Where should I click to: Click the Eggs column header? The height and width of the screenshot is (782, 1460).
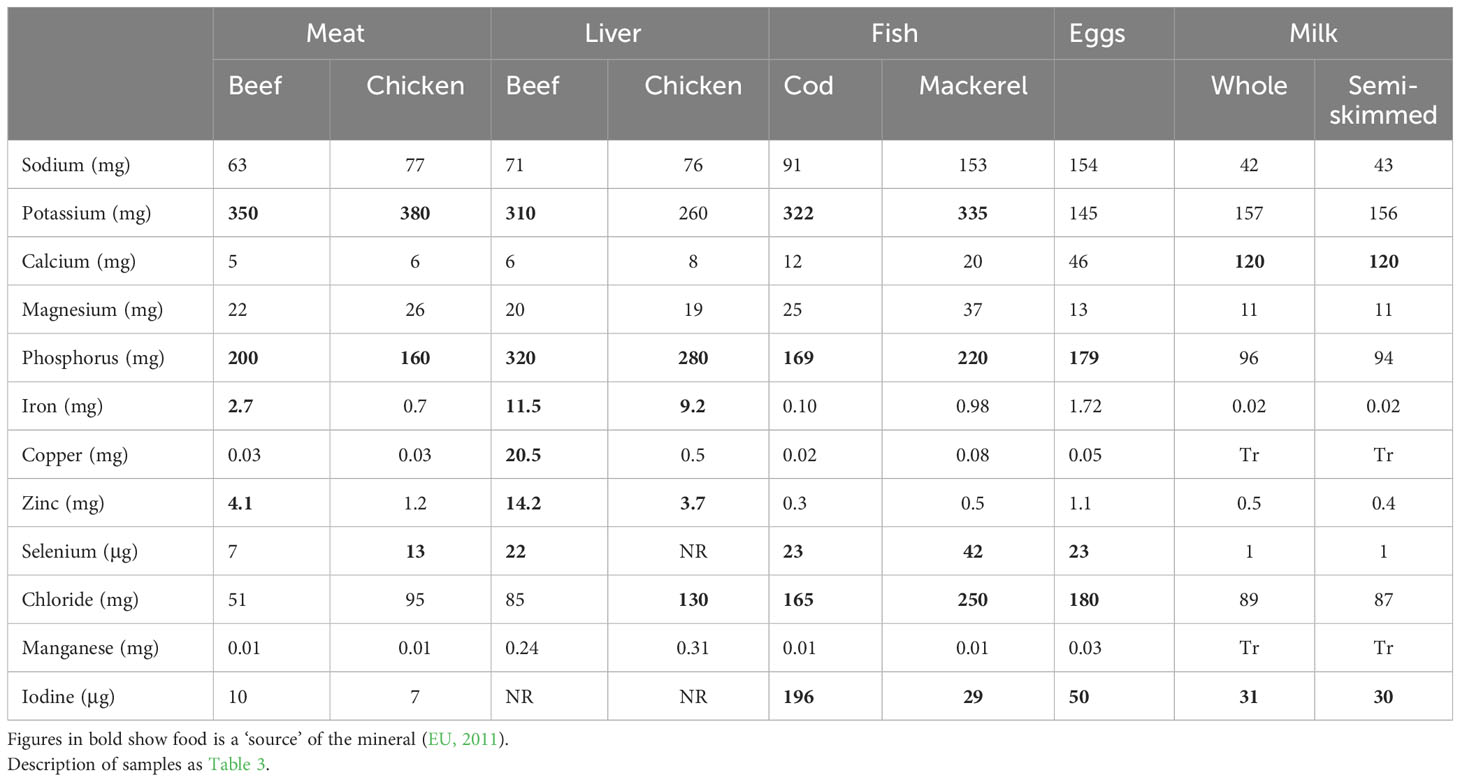[1097, 32]
